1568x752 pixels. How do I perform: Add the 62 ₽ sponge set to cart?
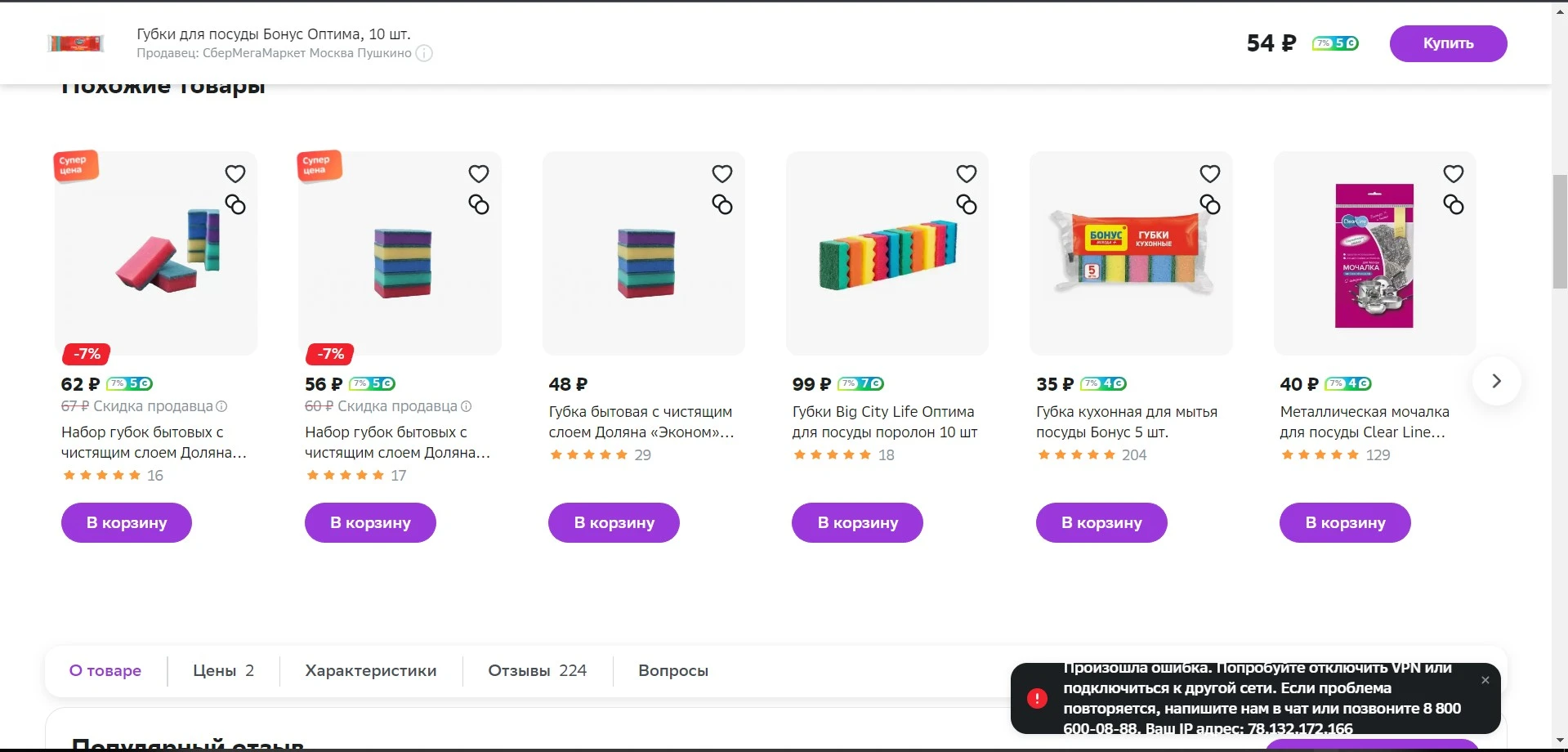127,522
